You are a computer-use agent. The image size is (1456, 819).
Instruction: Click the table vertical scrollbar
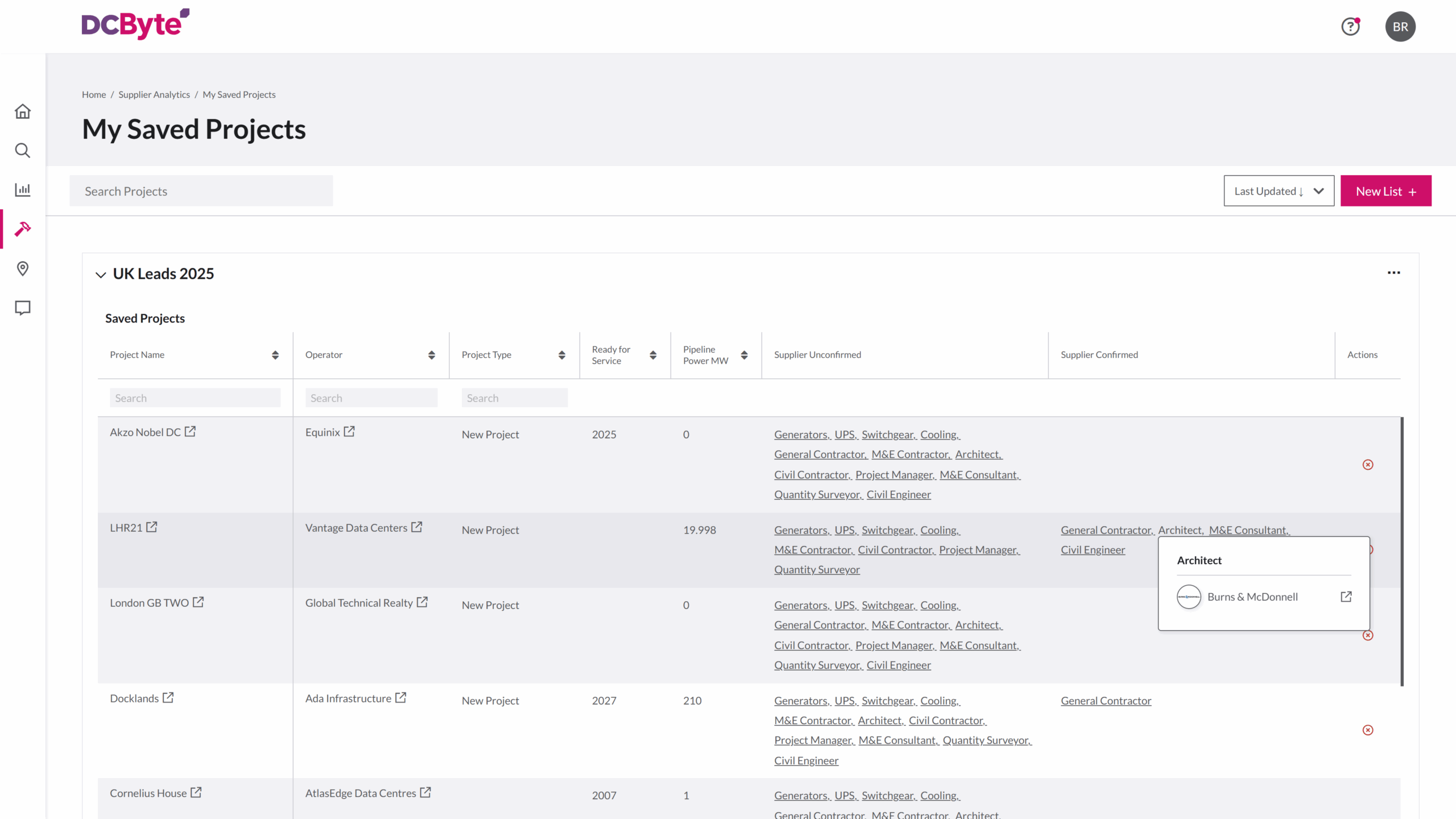pos(1401,551)
